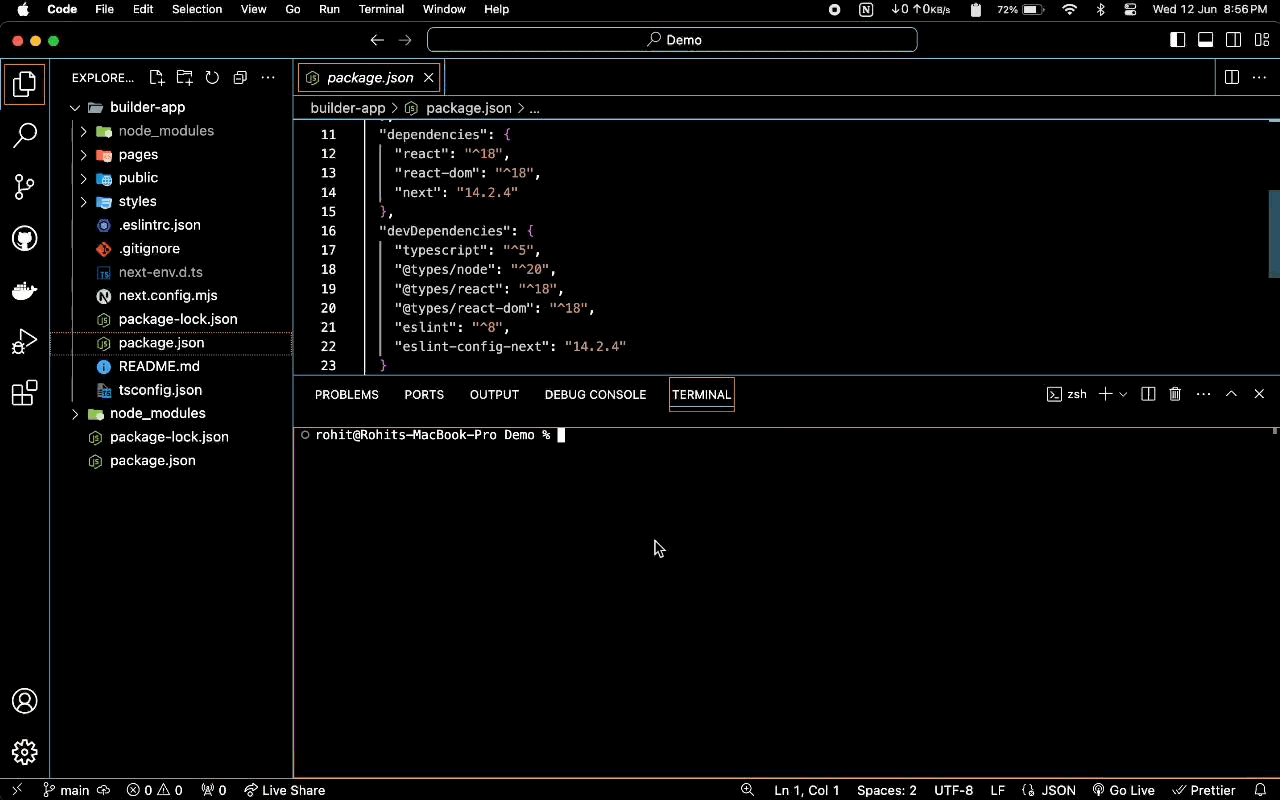
Task: Close the terminal panel
Action: pyautogui.click(x=1259, y=394)
